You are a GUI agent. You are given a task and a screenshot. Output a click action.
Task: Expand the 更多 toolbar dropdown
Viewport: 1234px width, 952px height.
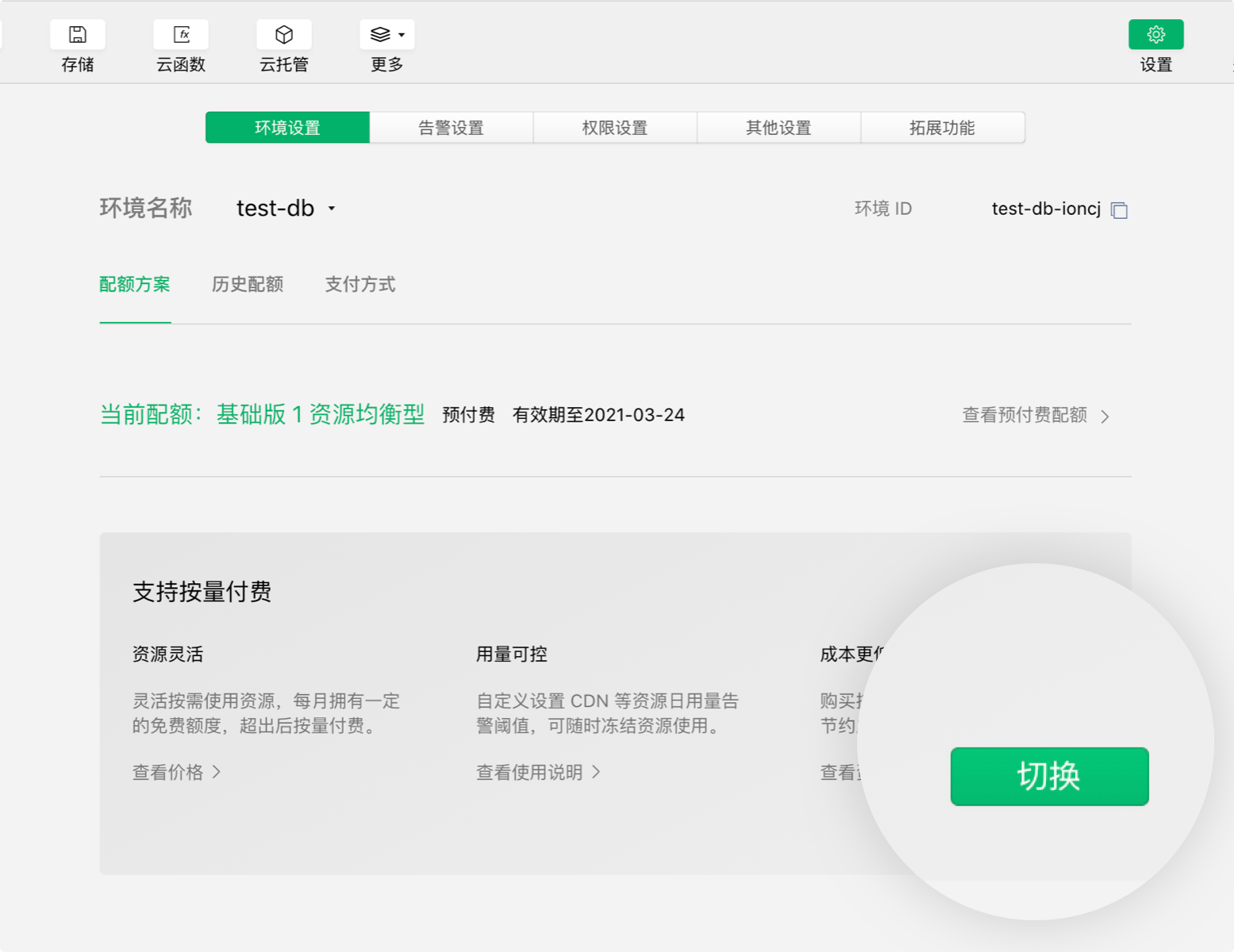[387, 35]
